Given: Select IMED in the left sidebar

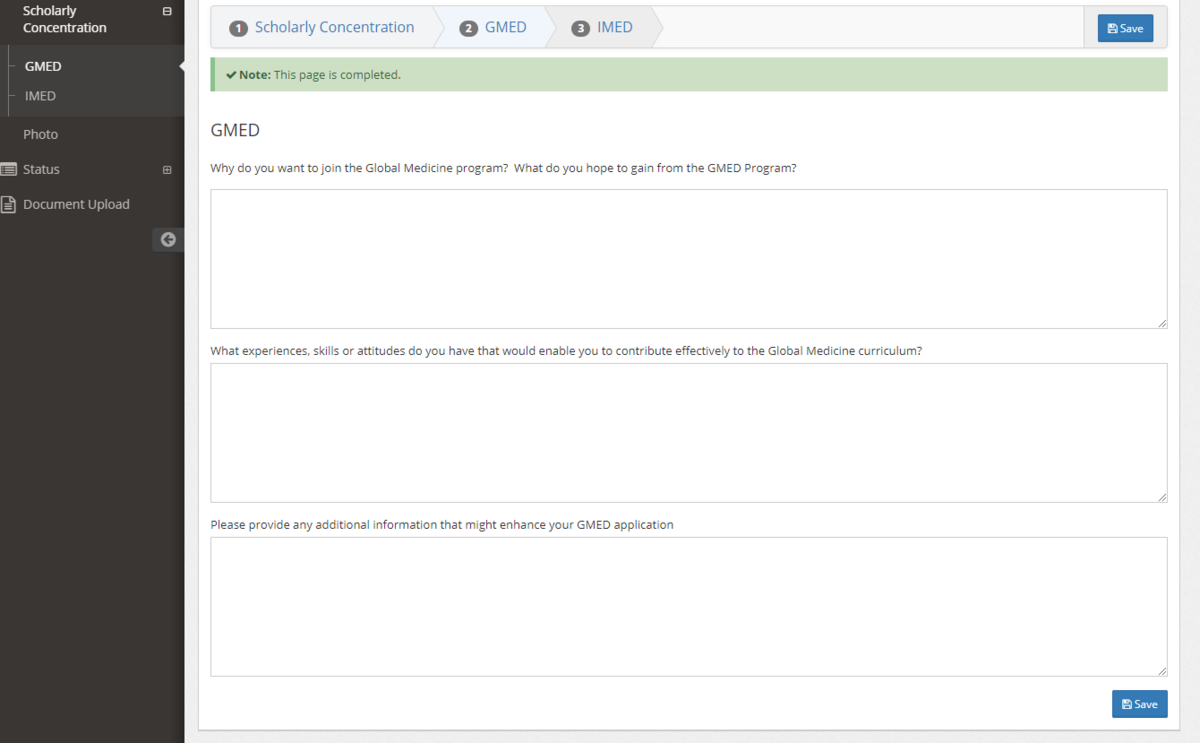Looking at the screenshot, I should tap(40, 96).
